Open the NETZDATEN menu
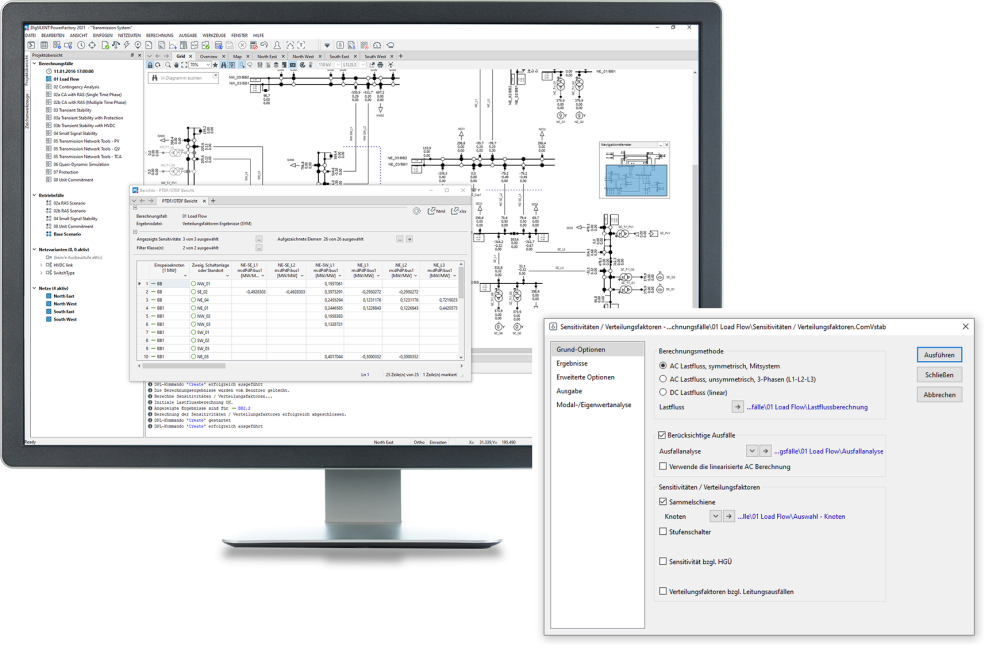This screenshot has height=664, width=1000. coord(129,35)
